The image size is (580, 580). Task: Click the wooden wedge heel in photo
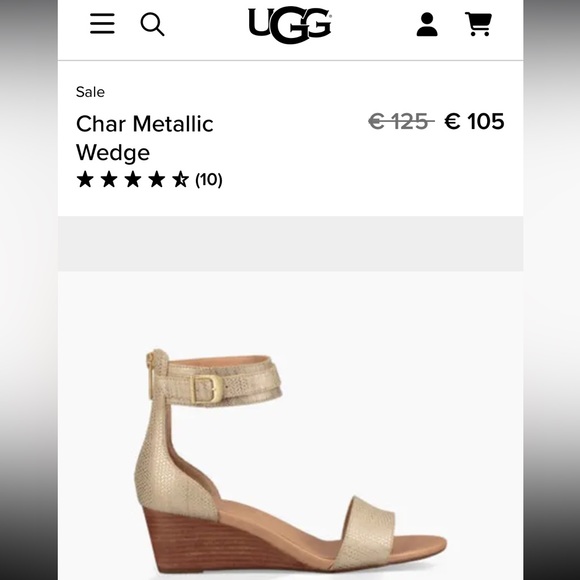click(218, 544)
